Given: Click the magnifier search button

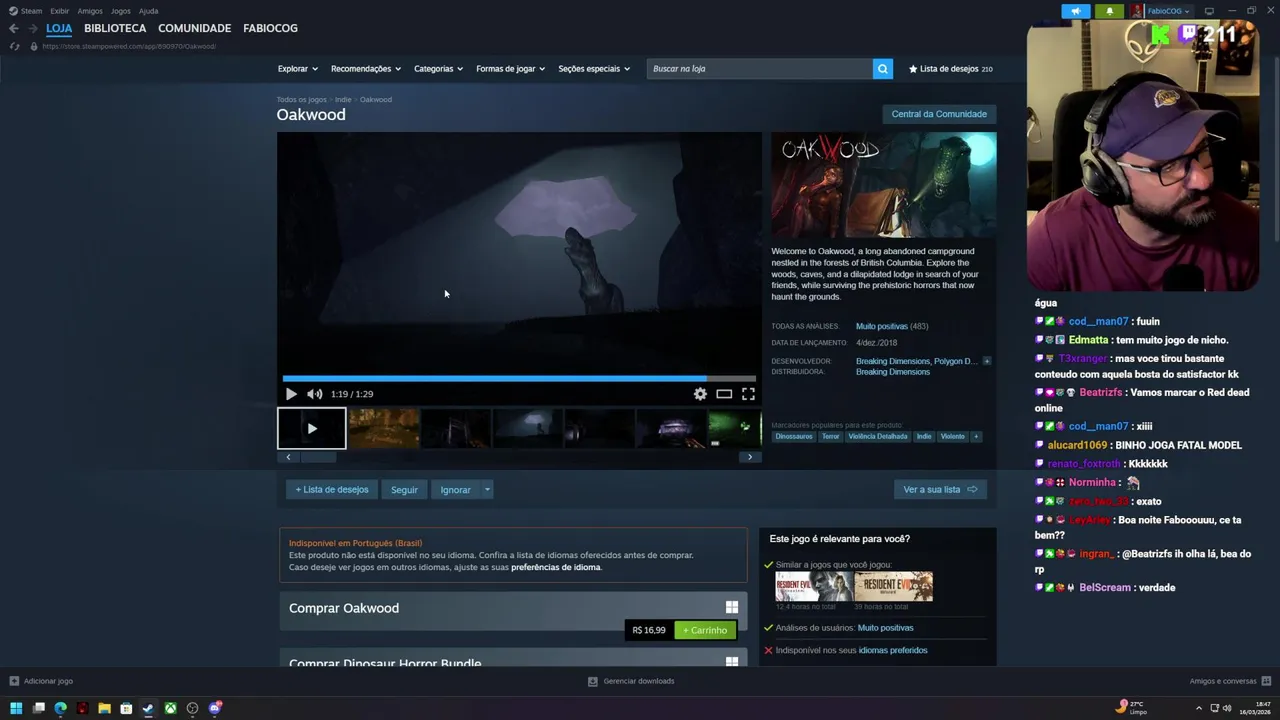Looking at the screenshot, I should (x=882, y=69).
